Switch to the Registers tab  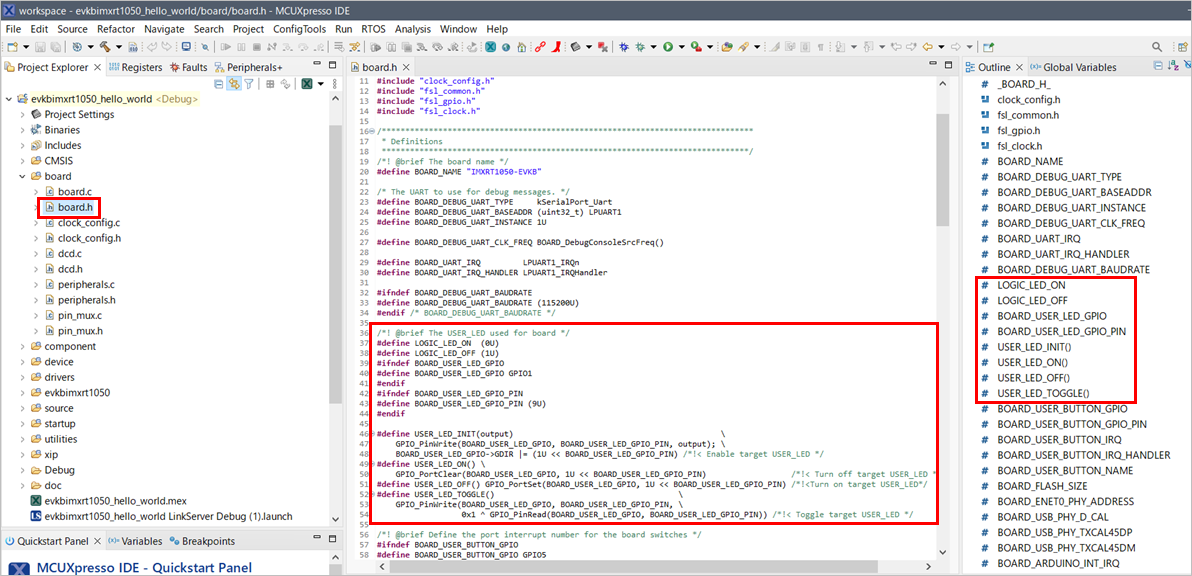click(x=136, y=67)
